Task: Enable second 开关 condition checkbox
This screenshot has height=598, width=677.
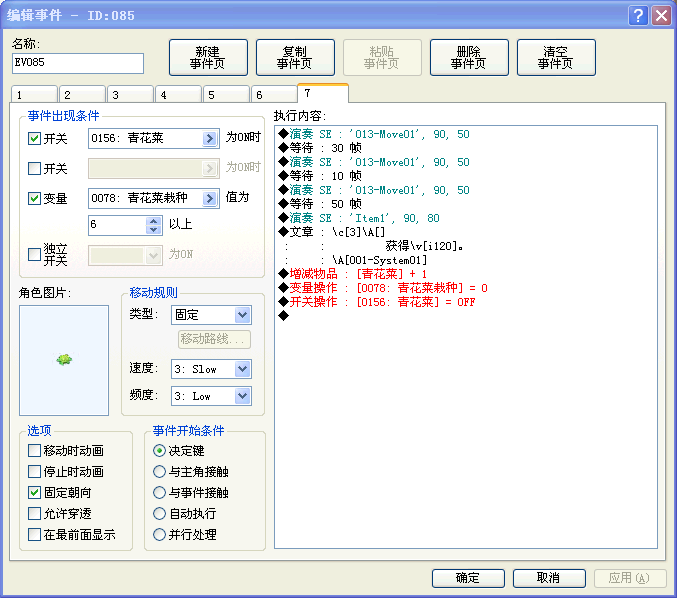Action: click(34, 168)
